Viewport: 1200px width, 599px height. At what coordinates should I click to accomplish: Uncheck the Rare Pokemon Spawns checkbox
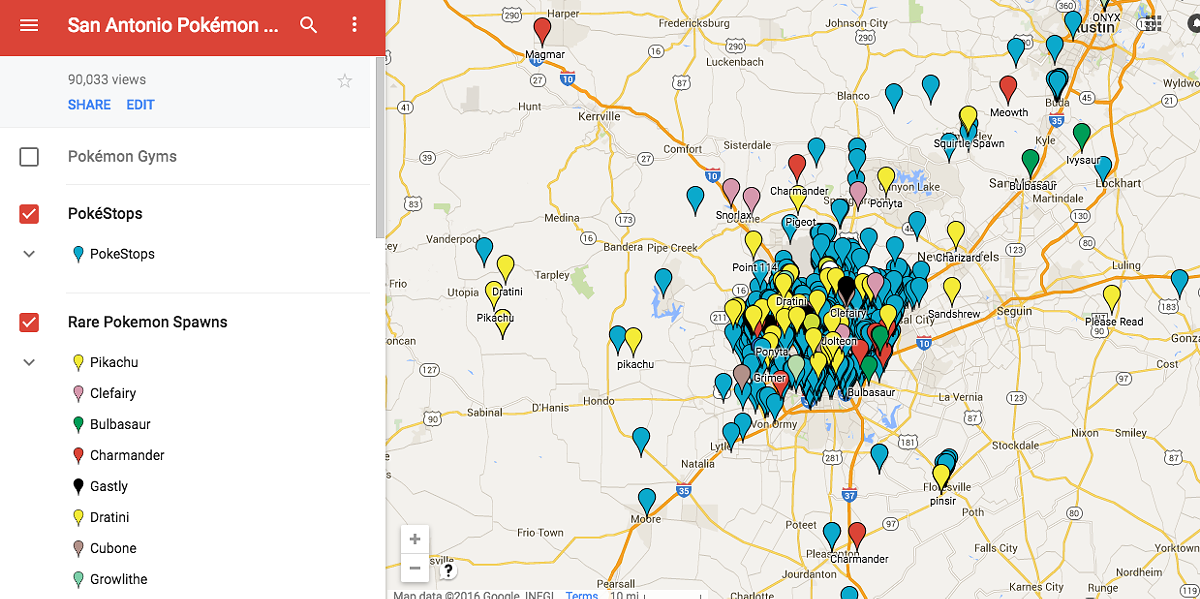tap(29, 322)
